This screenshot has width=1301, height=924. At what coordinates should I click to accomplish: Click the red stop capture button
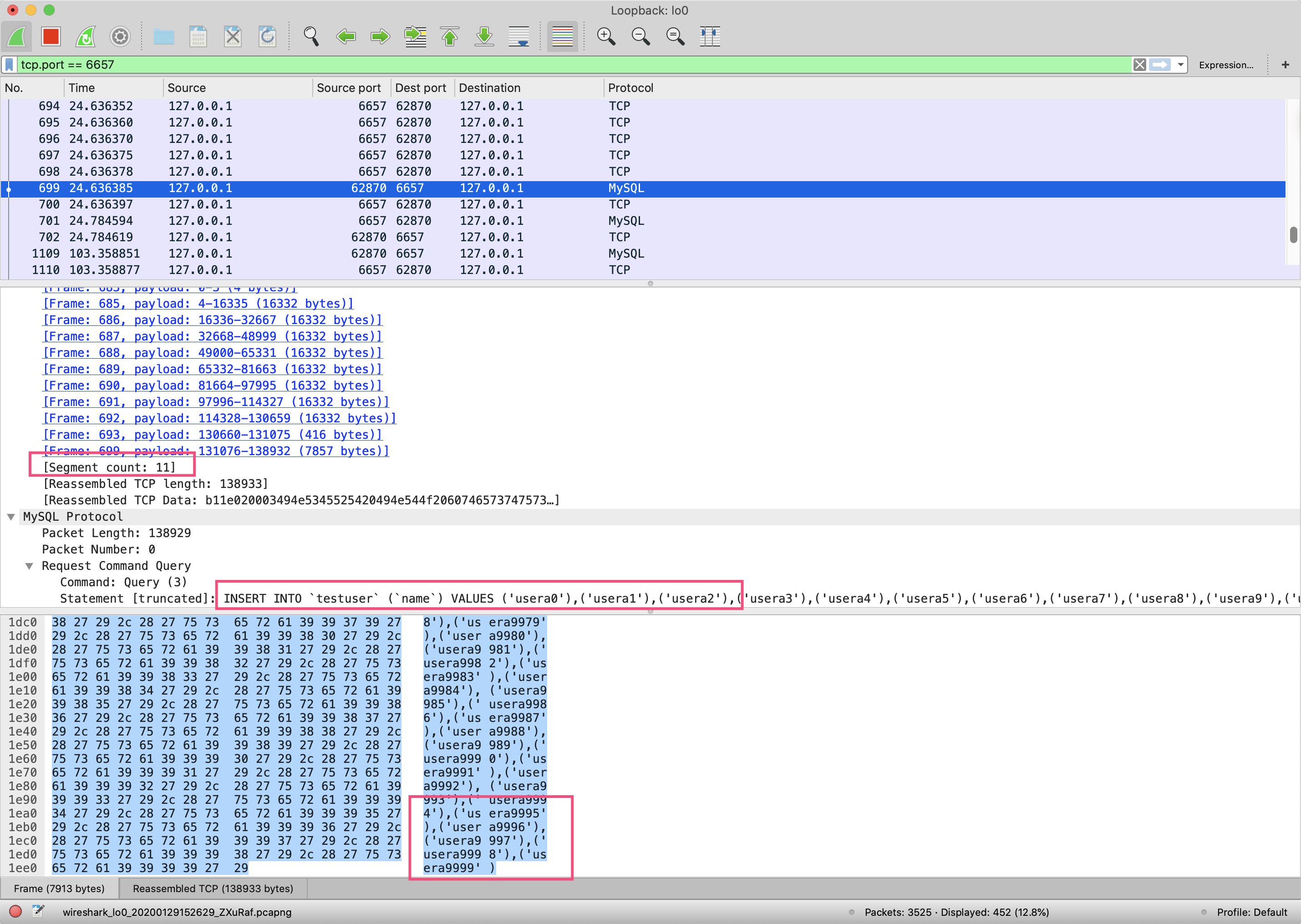tap(51, 37)
